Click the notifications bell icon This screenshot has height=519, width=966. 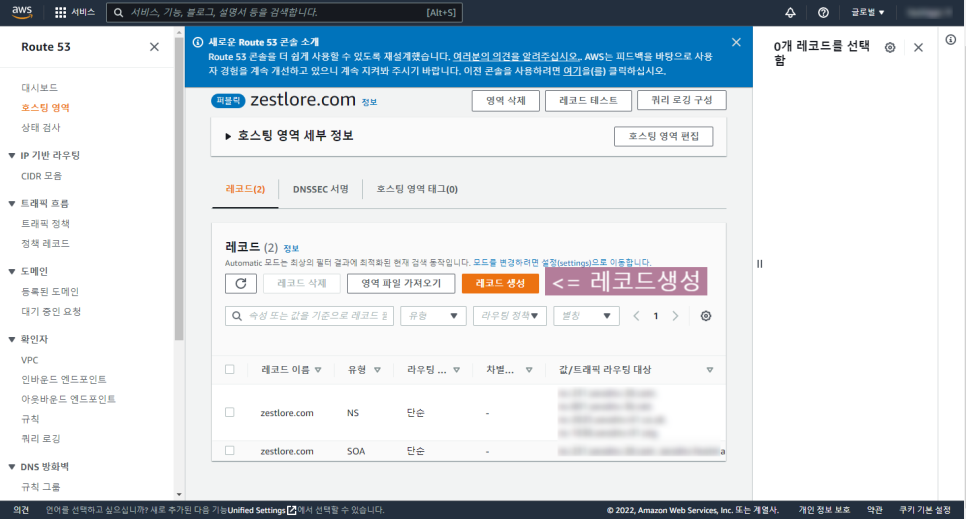(790, 12)
